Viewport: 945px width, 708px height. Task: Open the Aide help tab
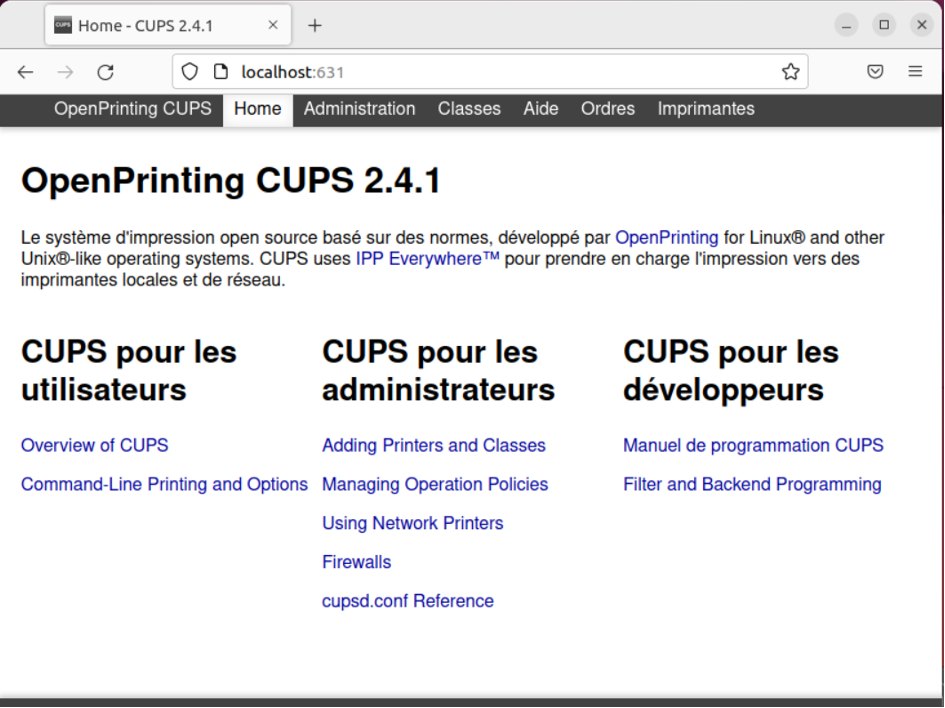point(540,109)
